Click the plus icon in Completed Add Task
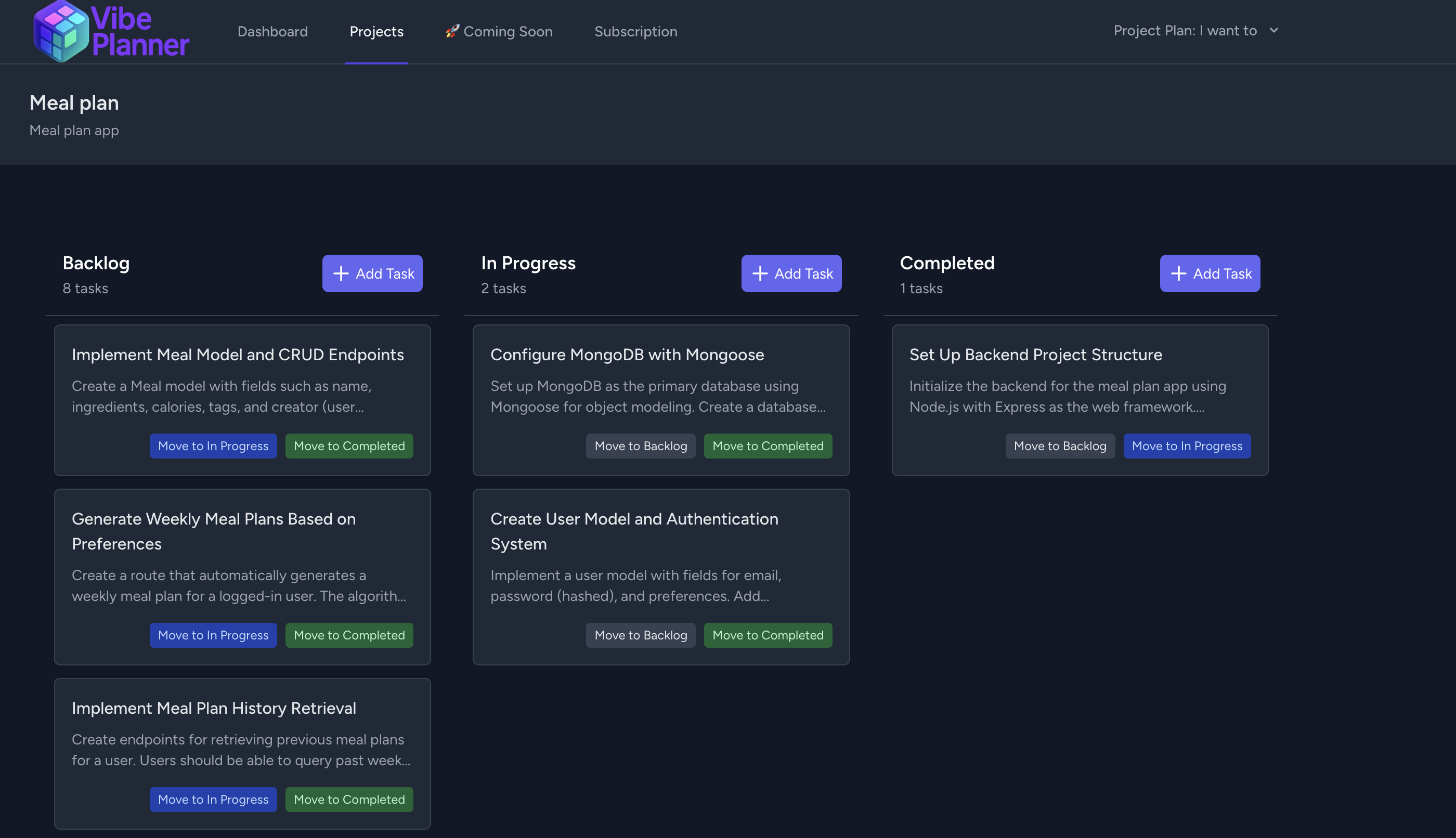 pyautogui.click(x=1178, y=273)
